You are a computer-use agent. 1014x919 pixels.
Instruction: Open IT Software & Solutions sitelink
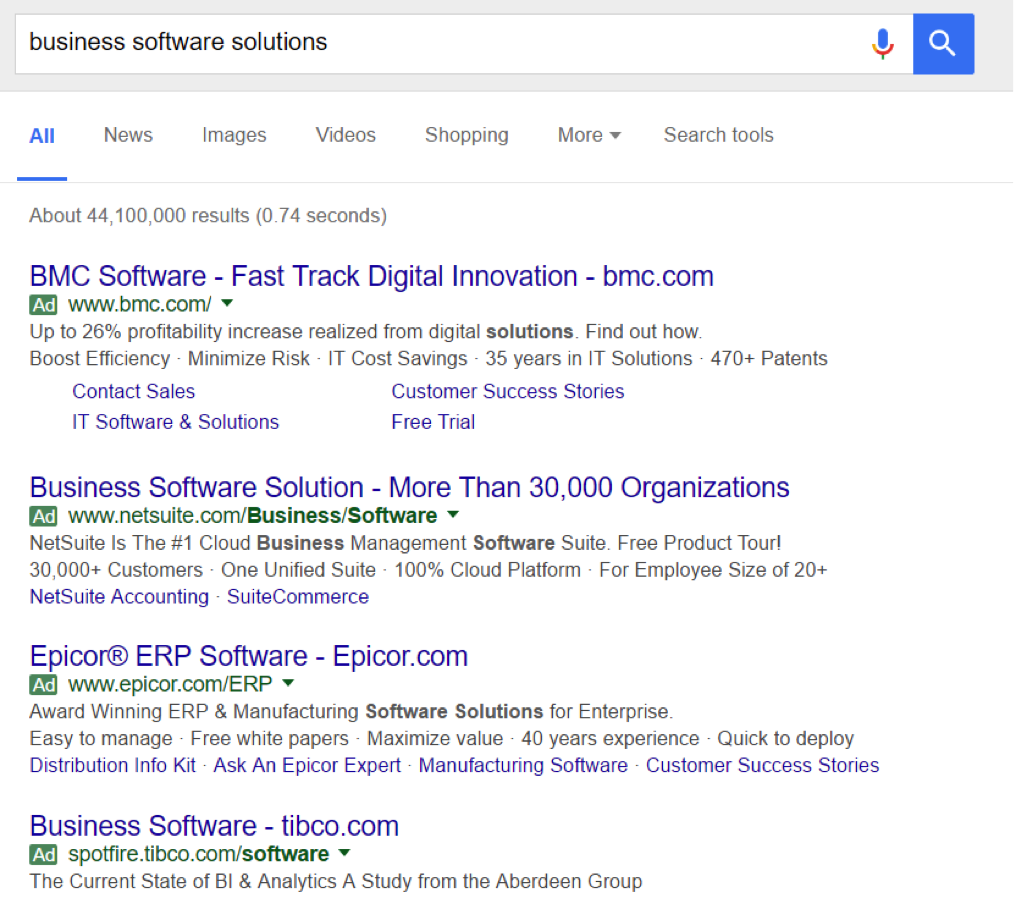(x=175, y=422)
